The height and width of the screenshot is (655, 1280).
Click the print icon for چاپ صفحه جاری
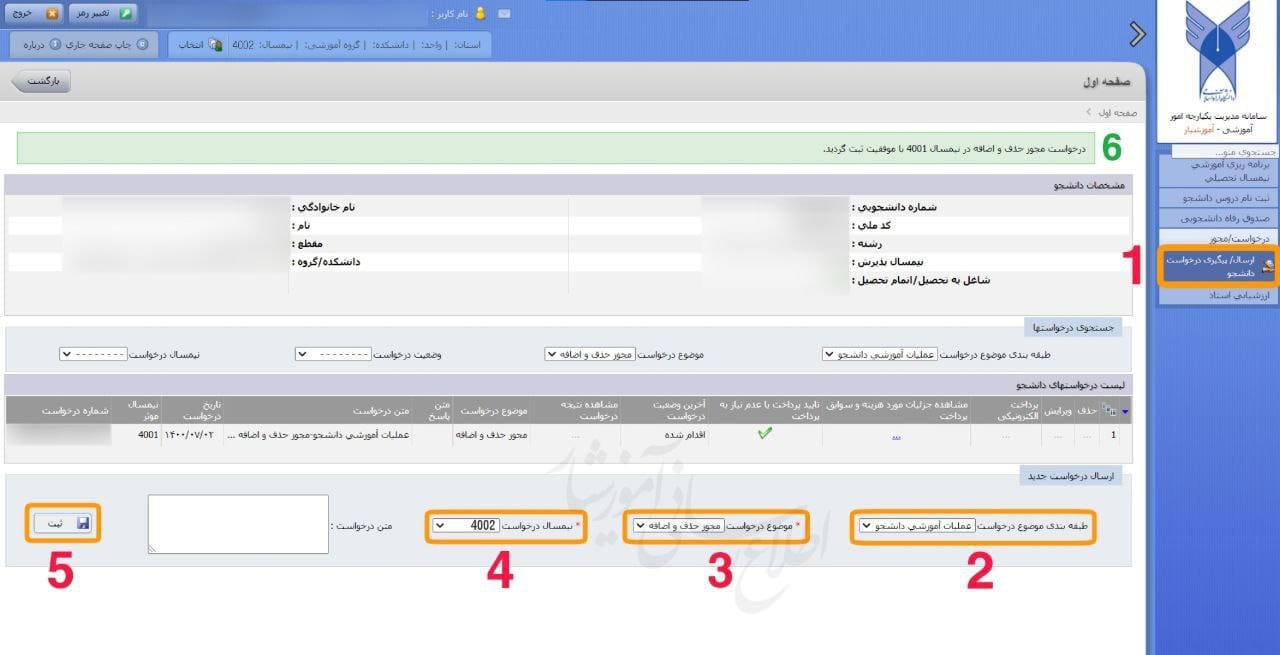(x=142, y=45)
